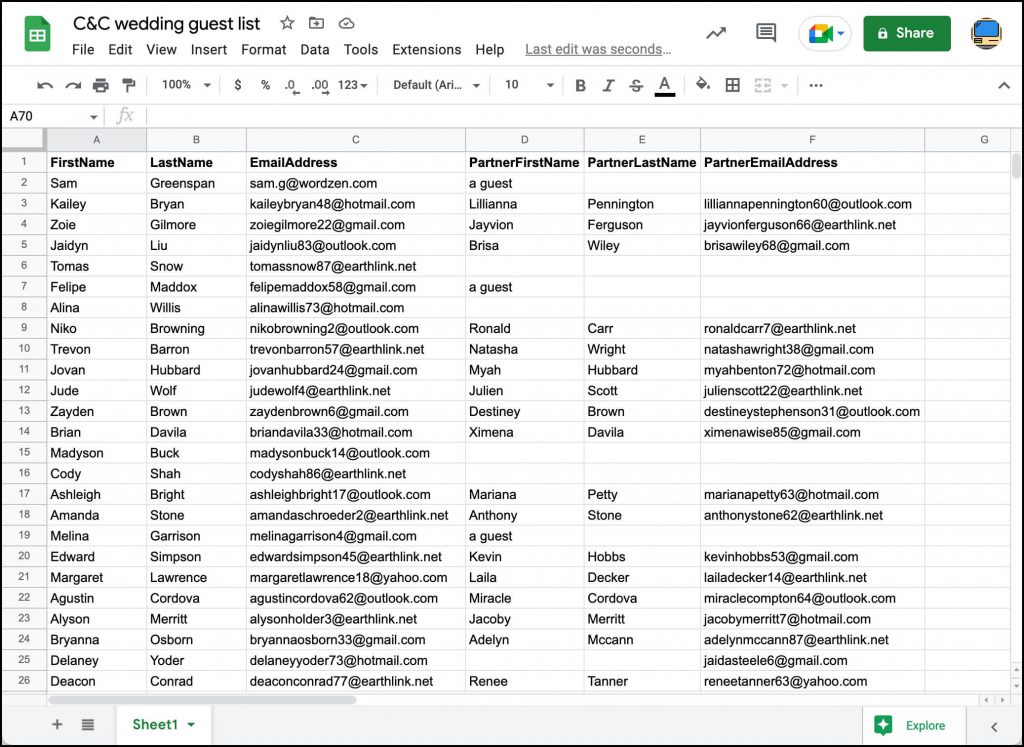Viewport: 1024px width, 747px height.
Task: Expand the Default (Arial) font dropdown
Action: tap(437, 86)
